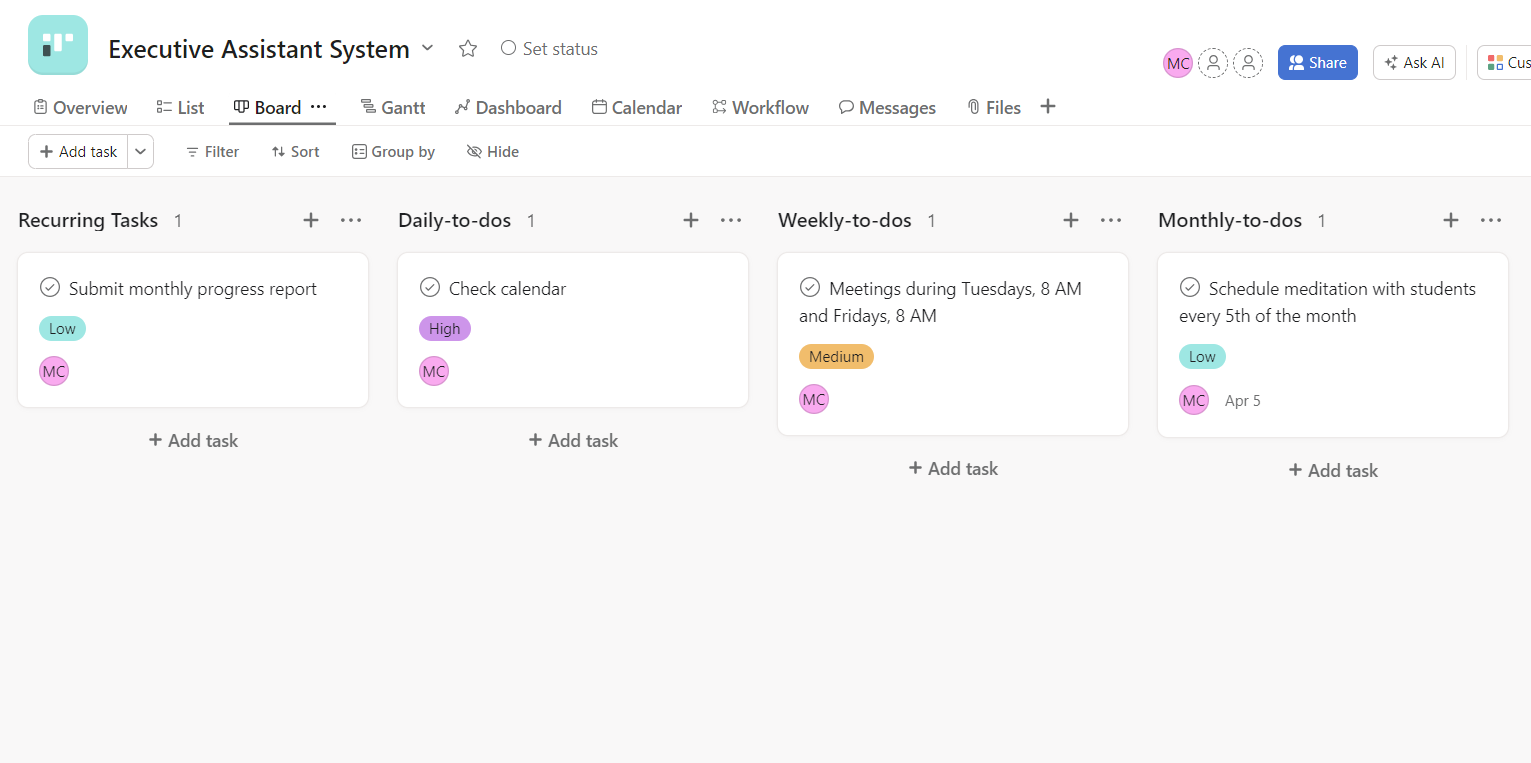Click the blue Share button

1317,63
